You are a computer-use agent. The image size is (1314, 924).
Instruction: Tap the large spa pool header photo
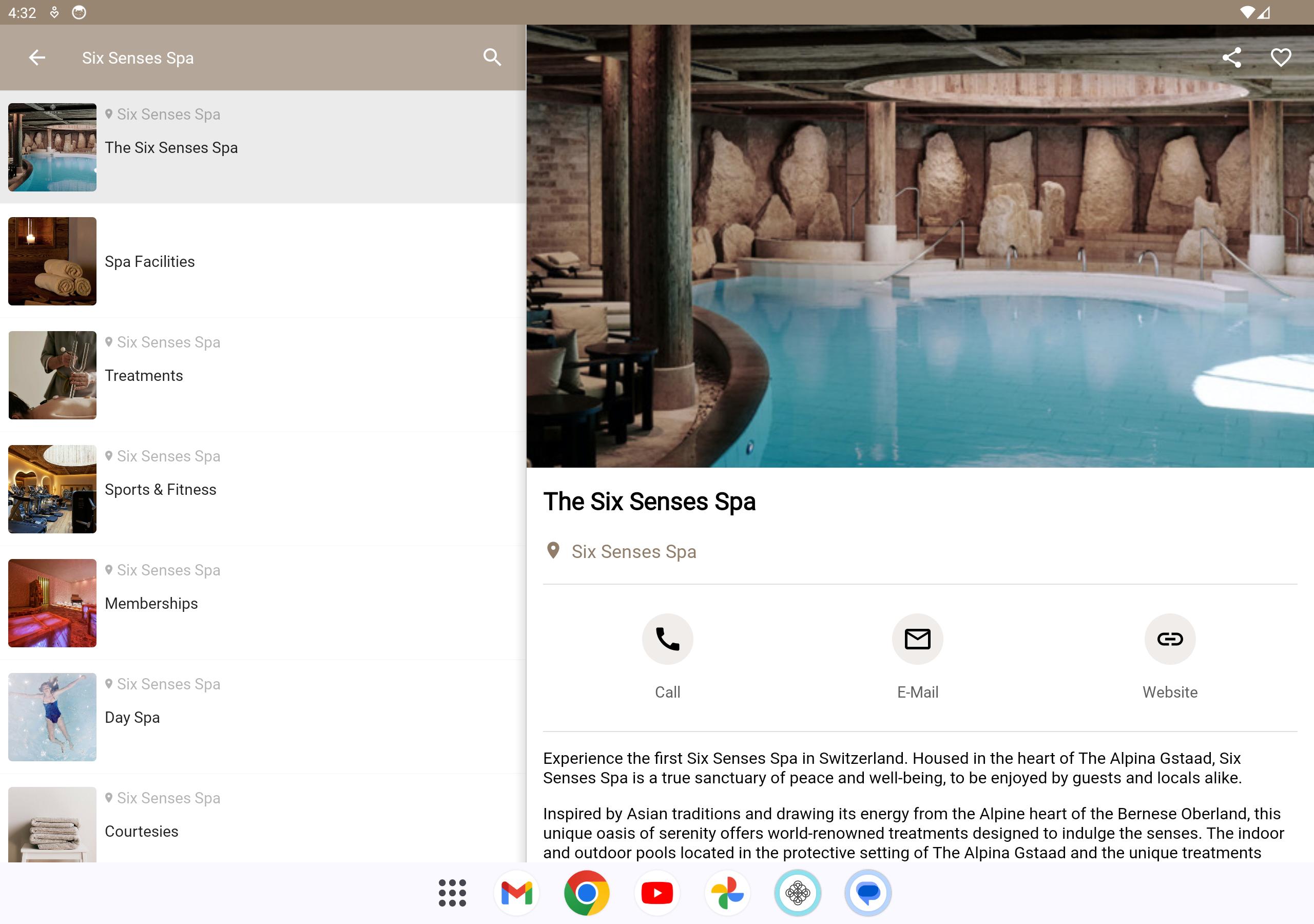pos(920,246)
